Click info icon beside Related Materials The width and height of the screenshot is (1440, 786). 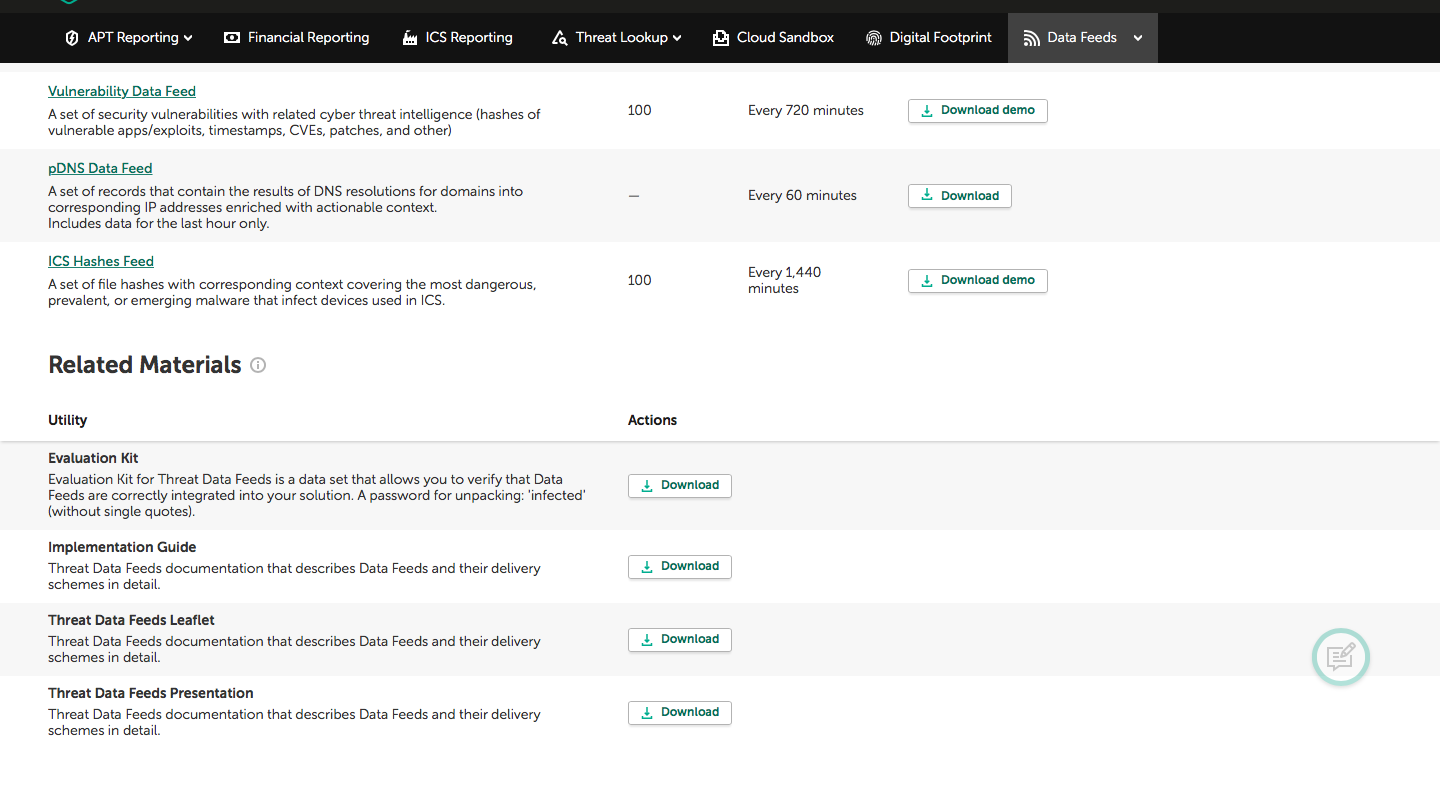258,365
